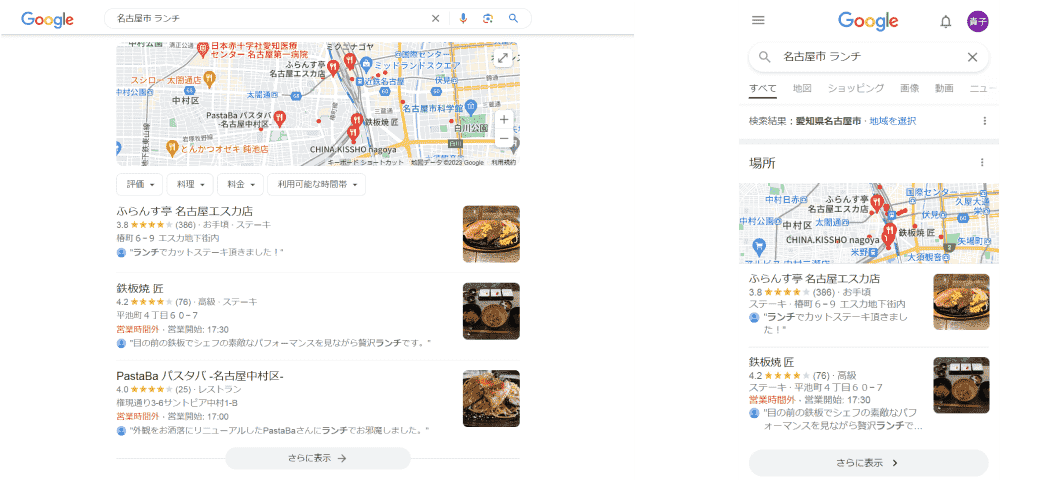Click とんかつオゼキ 鈍池店 map pin

pyautogui.click(x=172, y=148)
